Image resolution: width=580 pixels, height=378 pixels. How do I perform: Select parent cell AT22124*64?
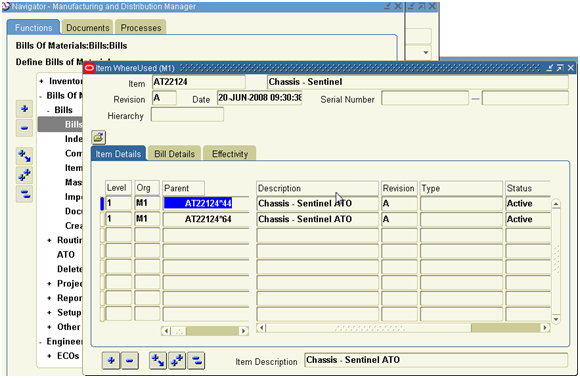(x=206, y=219)
